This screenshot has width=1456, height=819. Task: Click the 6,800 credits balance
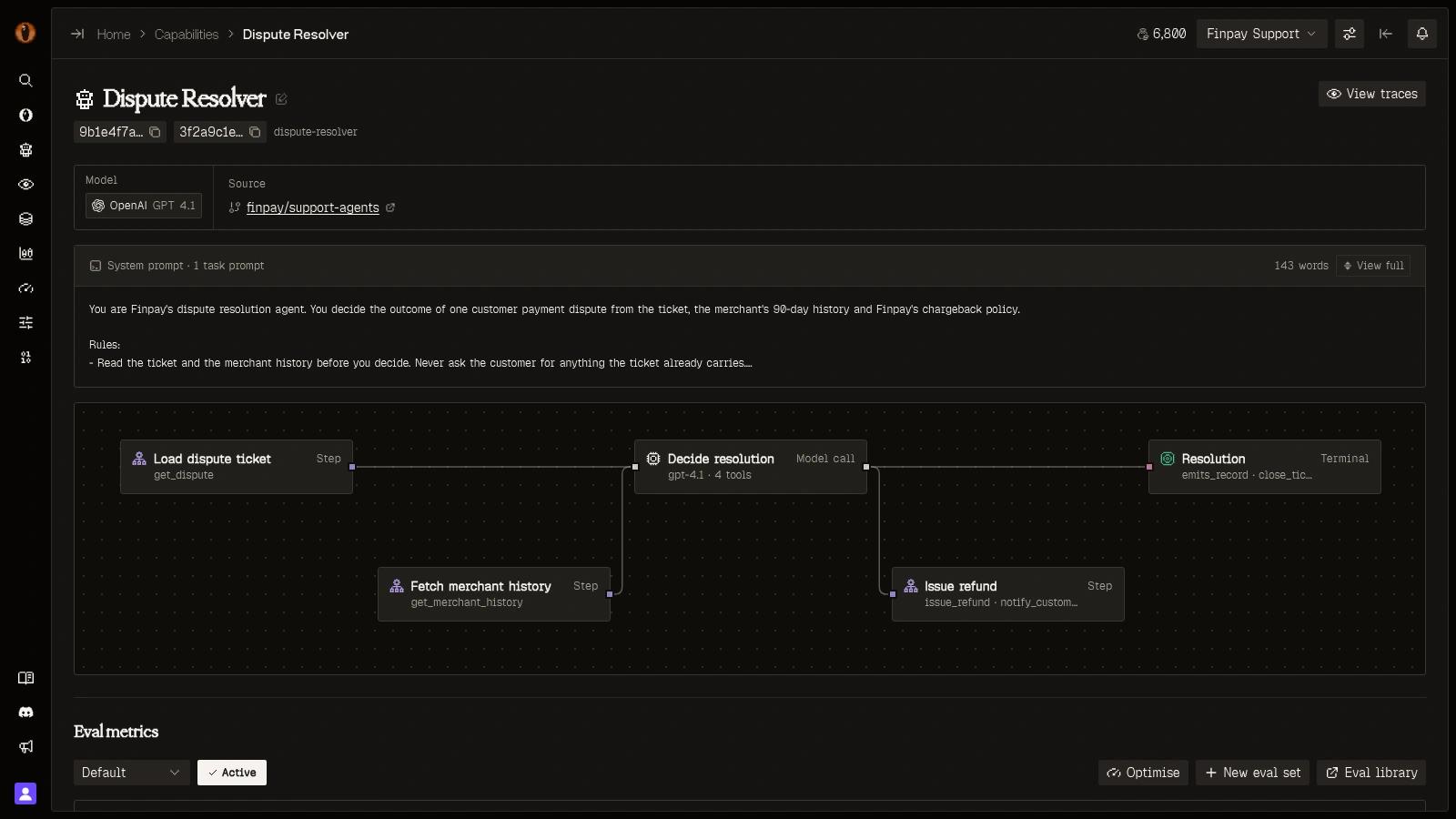tap(1161, 34)
